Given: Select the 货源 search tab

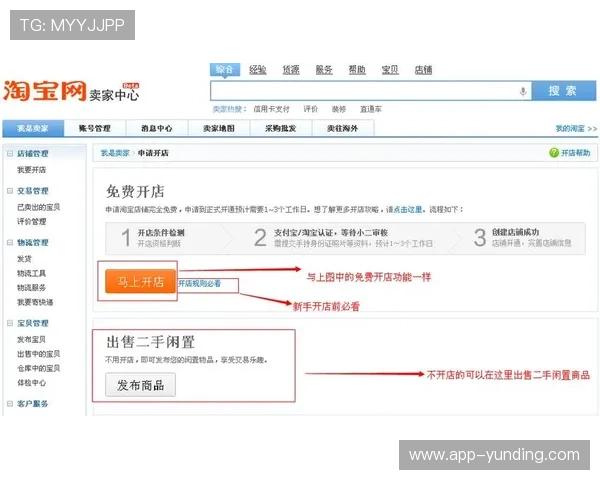Looking at the screenshot, I should click(291, 70).
